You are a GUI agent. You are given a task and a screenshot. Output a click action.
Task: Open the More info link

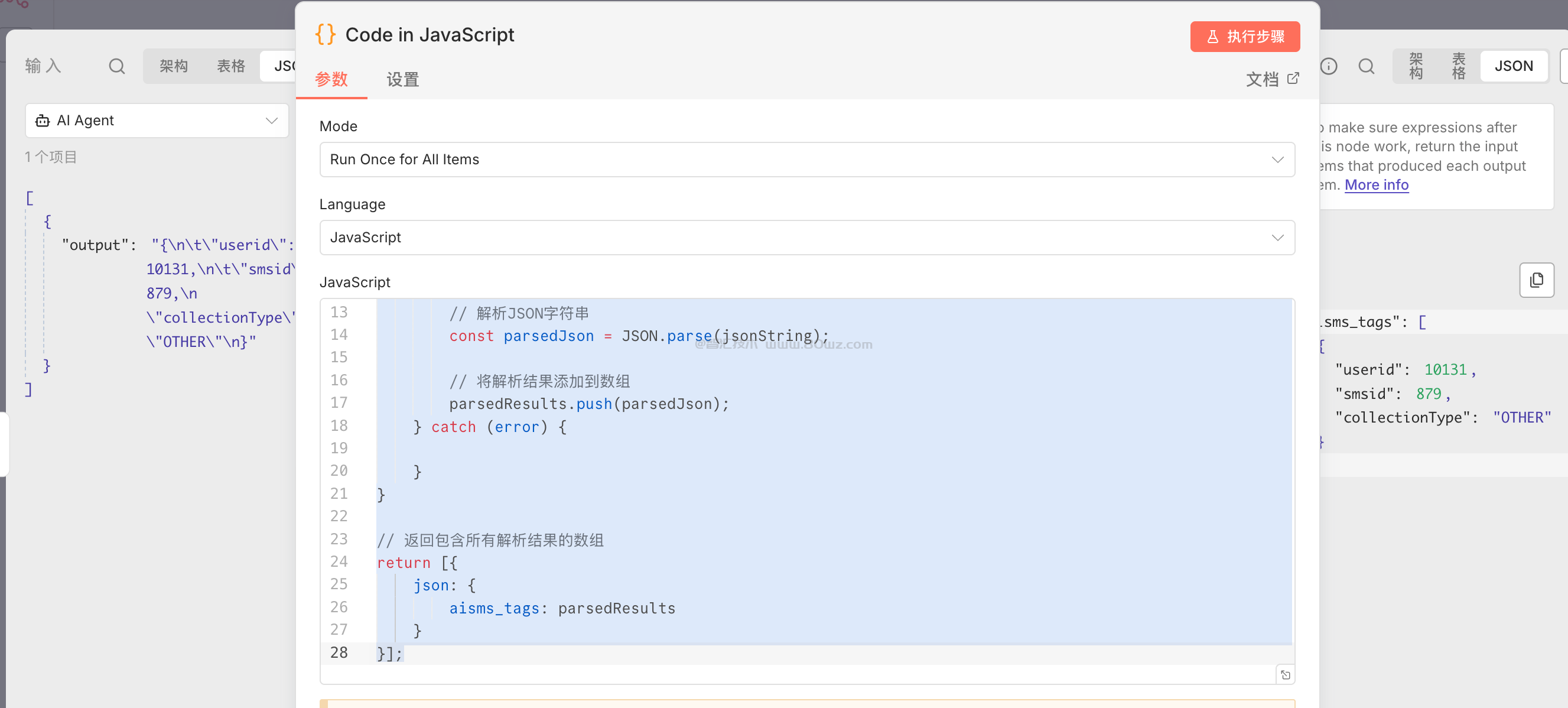[1376, 185]
